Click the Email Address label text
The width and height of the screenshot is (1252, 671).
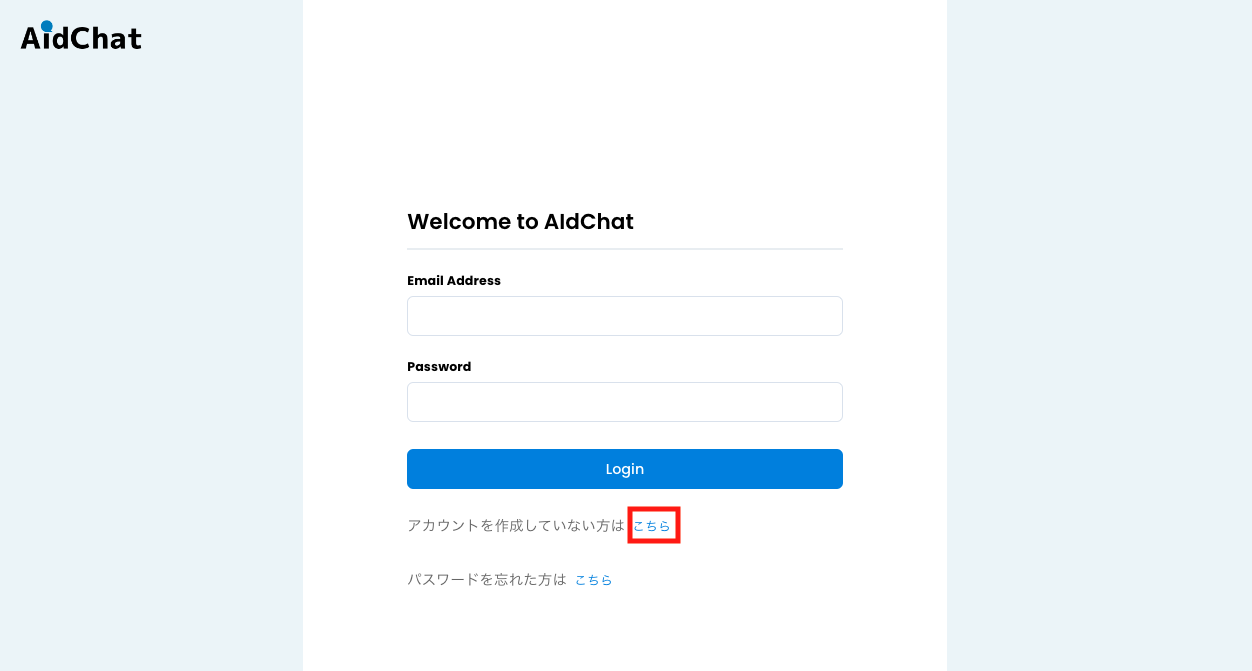(x=453, y=281)
